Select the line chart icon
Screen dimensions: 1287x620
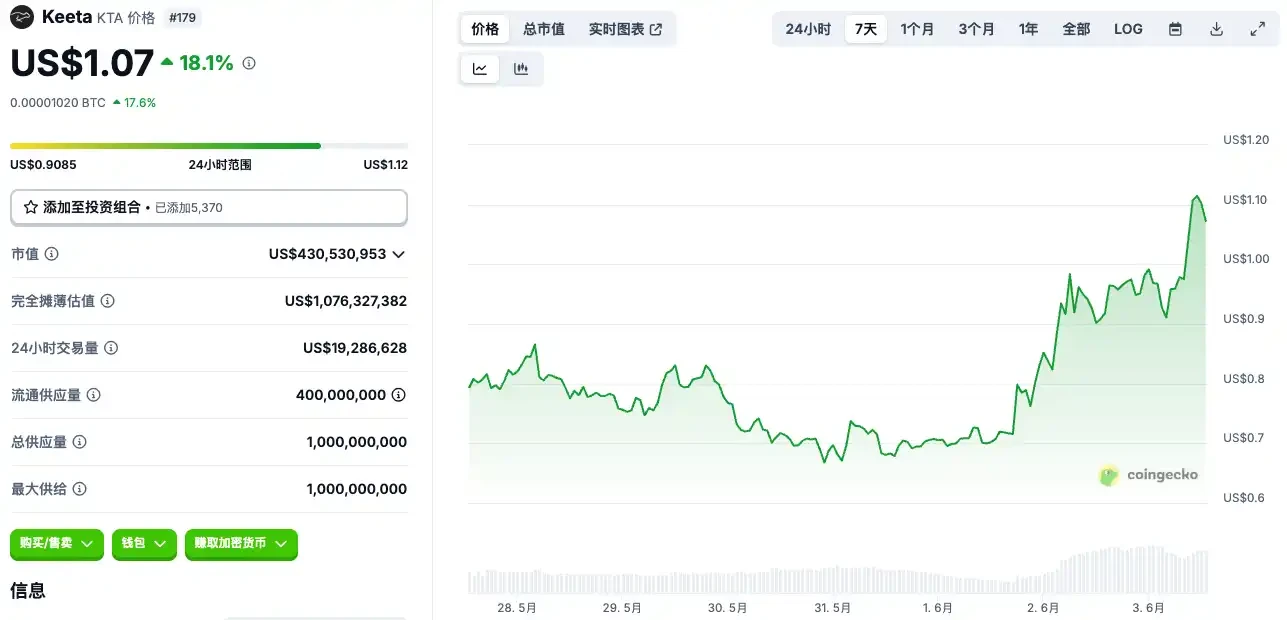coord(479,68)
